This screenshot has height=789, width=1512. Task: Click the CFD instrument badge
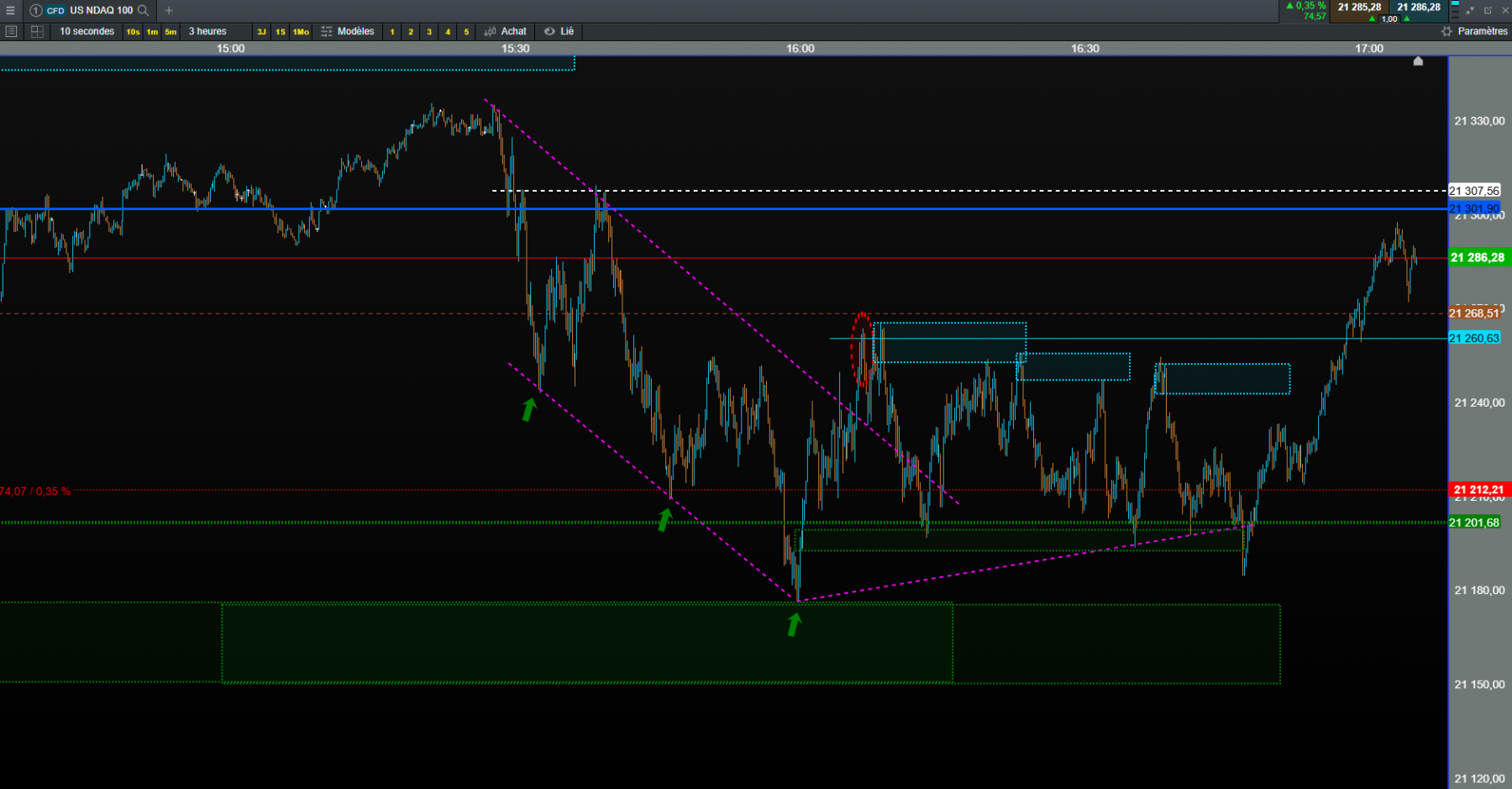pyautogui.click(x=55, y=10)
